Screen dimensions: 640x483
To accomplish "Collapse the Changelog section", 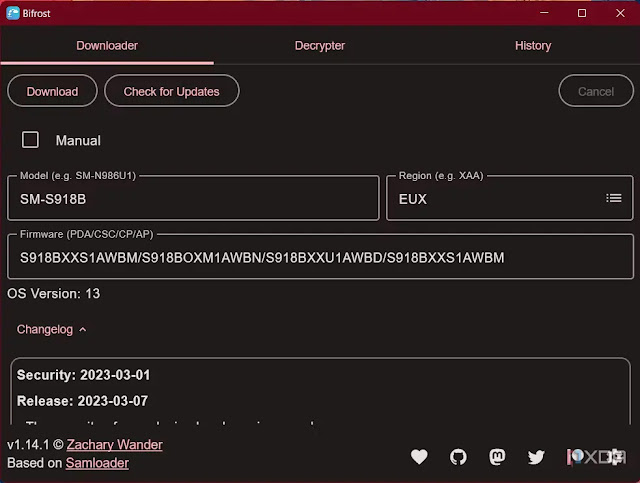I will 51,329.
